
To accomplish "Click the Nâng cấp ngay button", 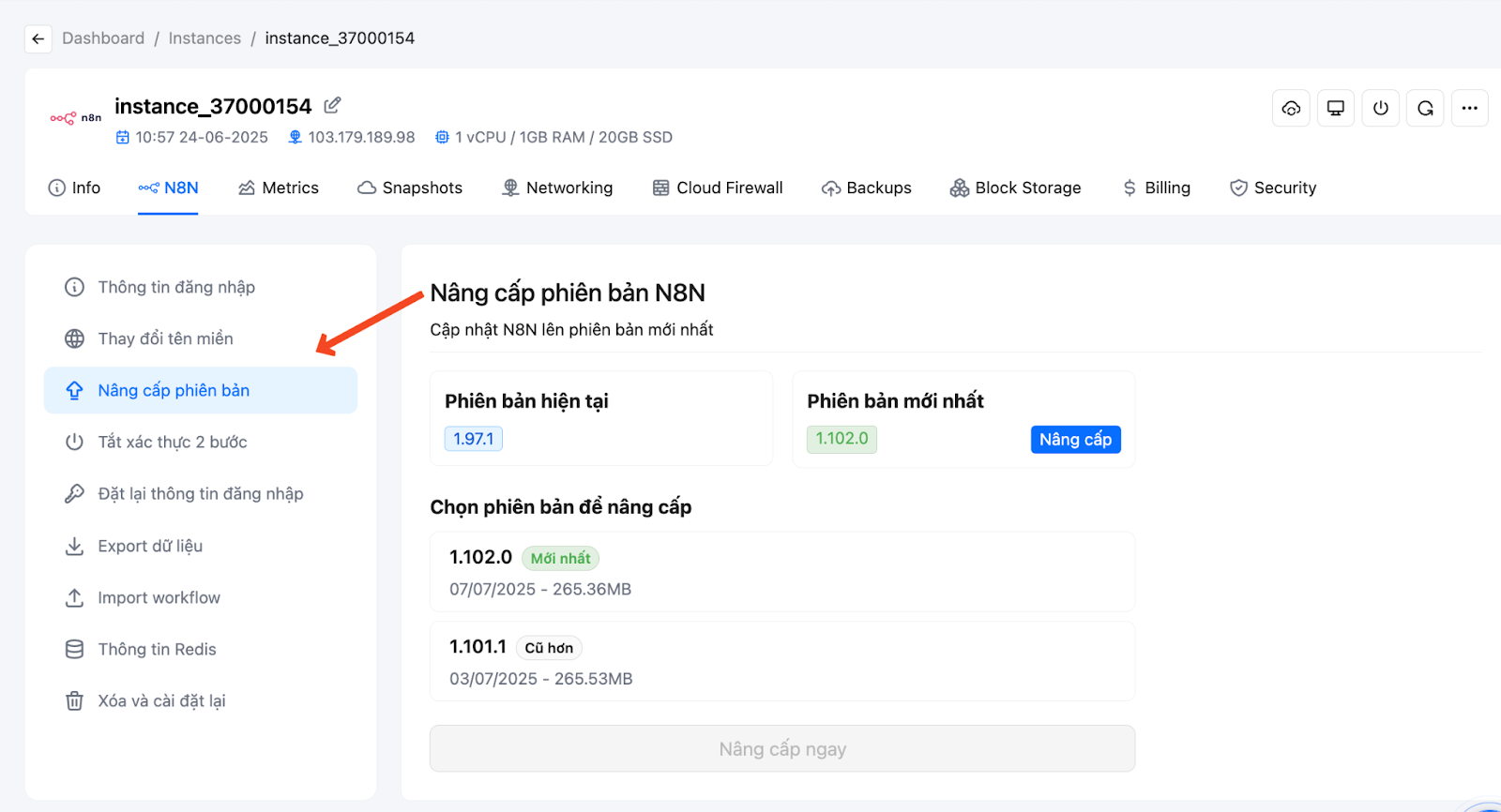I will tap(782, 748).
